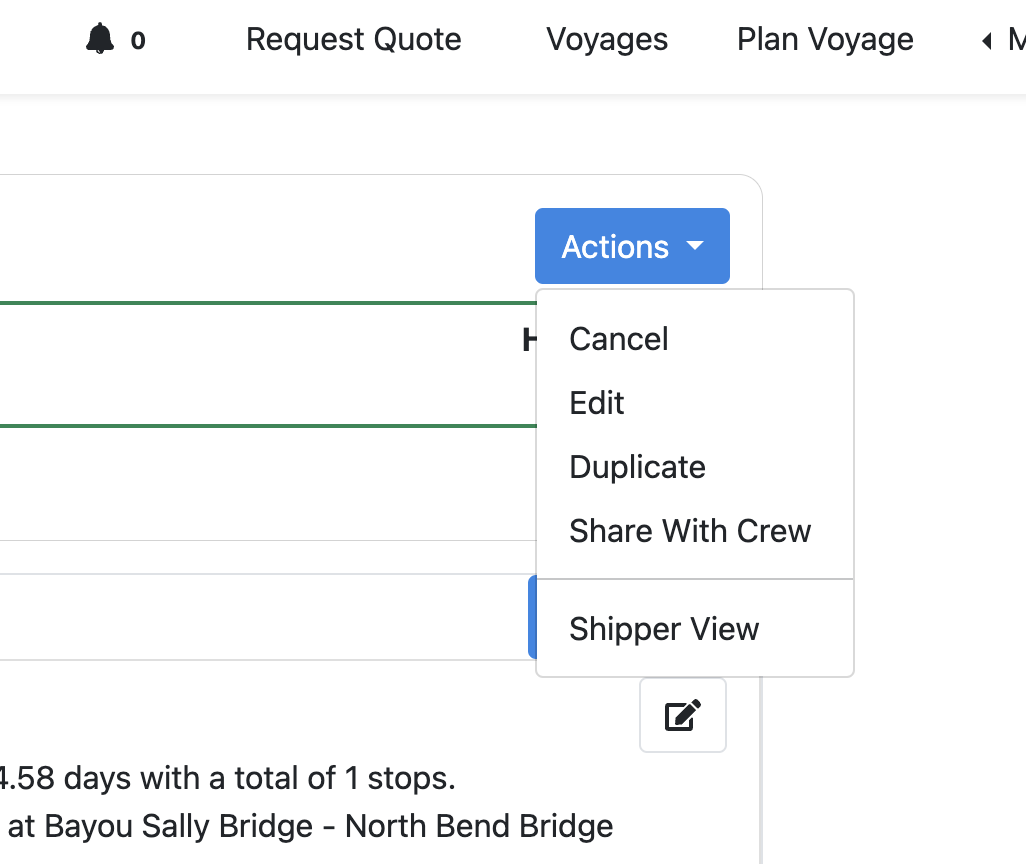This screenshot has height=864, width=1026.
Task: Select Share With Crew option
Action: point(690,531)
